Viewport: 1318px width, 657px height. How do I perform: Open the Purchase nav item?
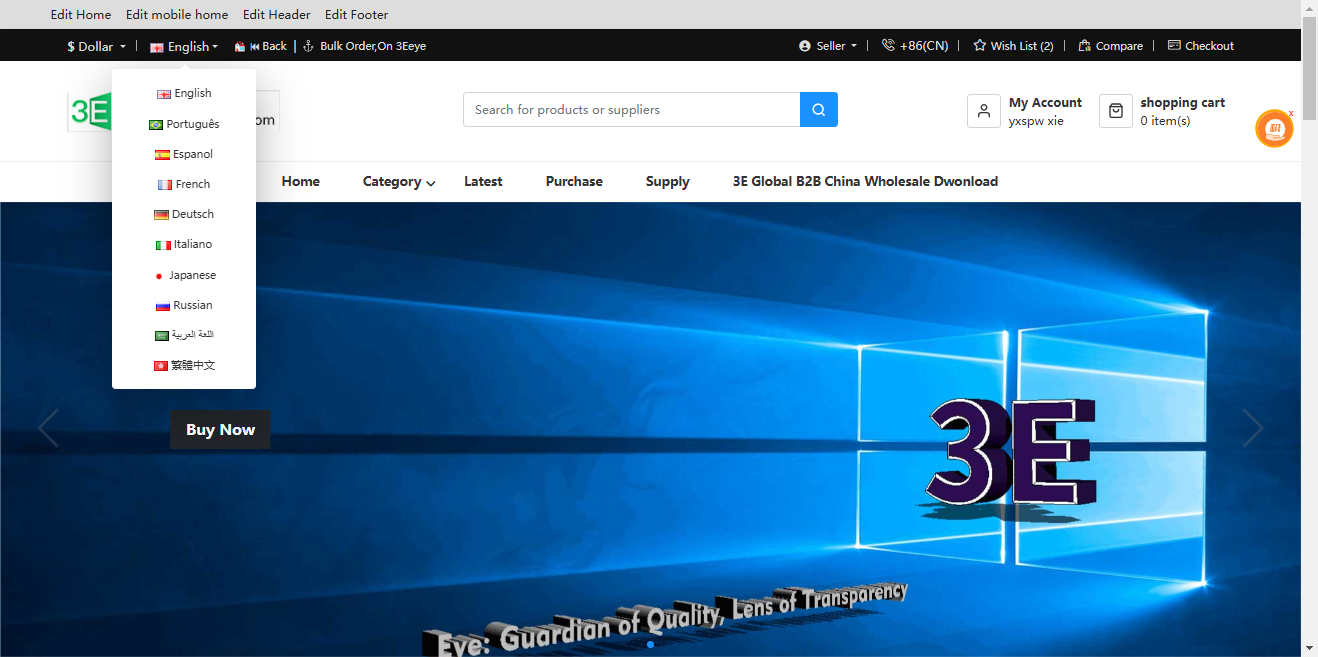coord(574,181)
